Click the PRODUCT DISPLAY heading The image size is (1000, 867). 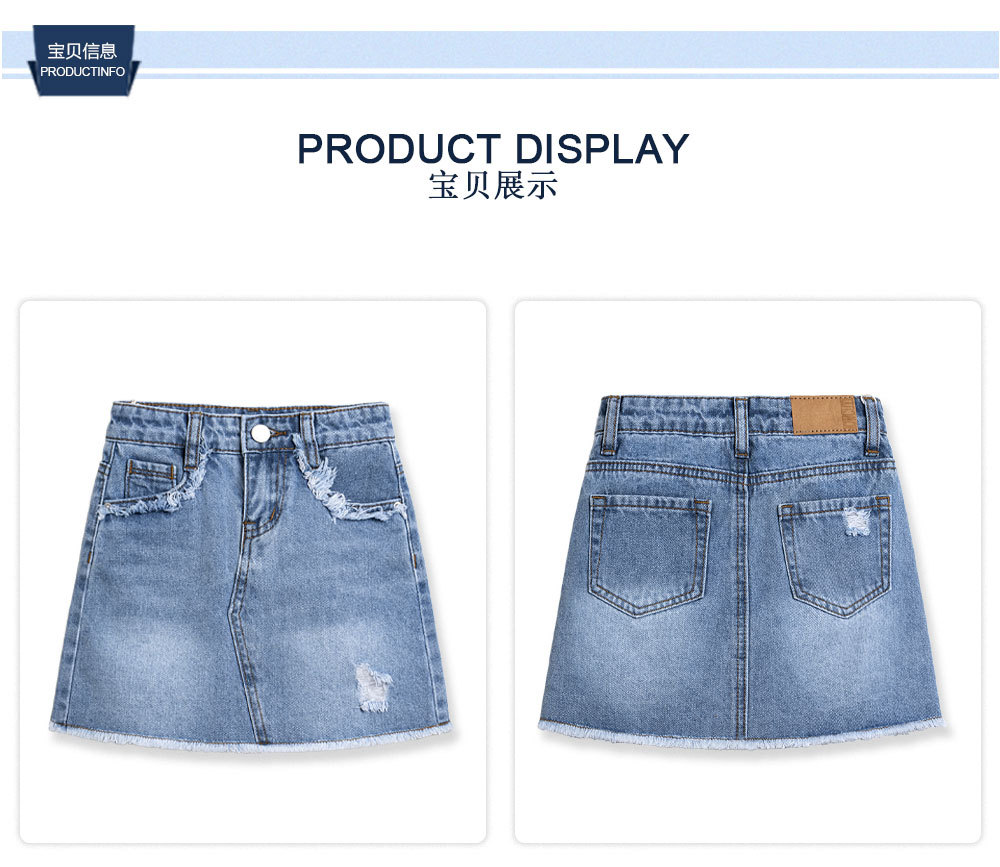pyautogui.click(x=493, y=149)
